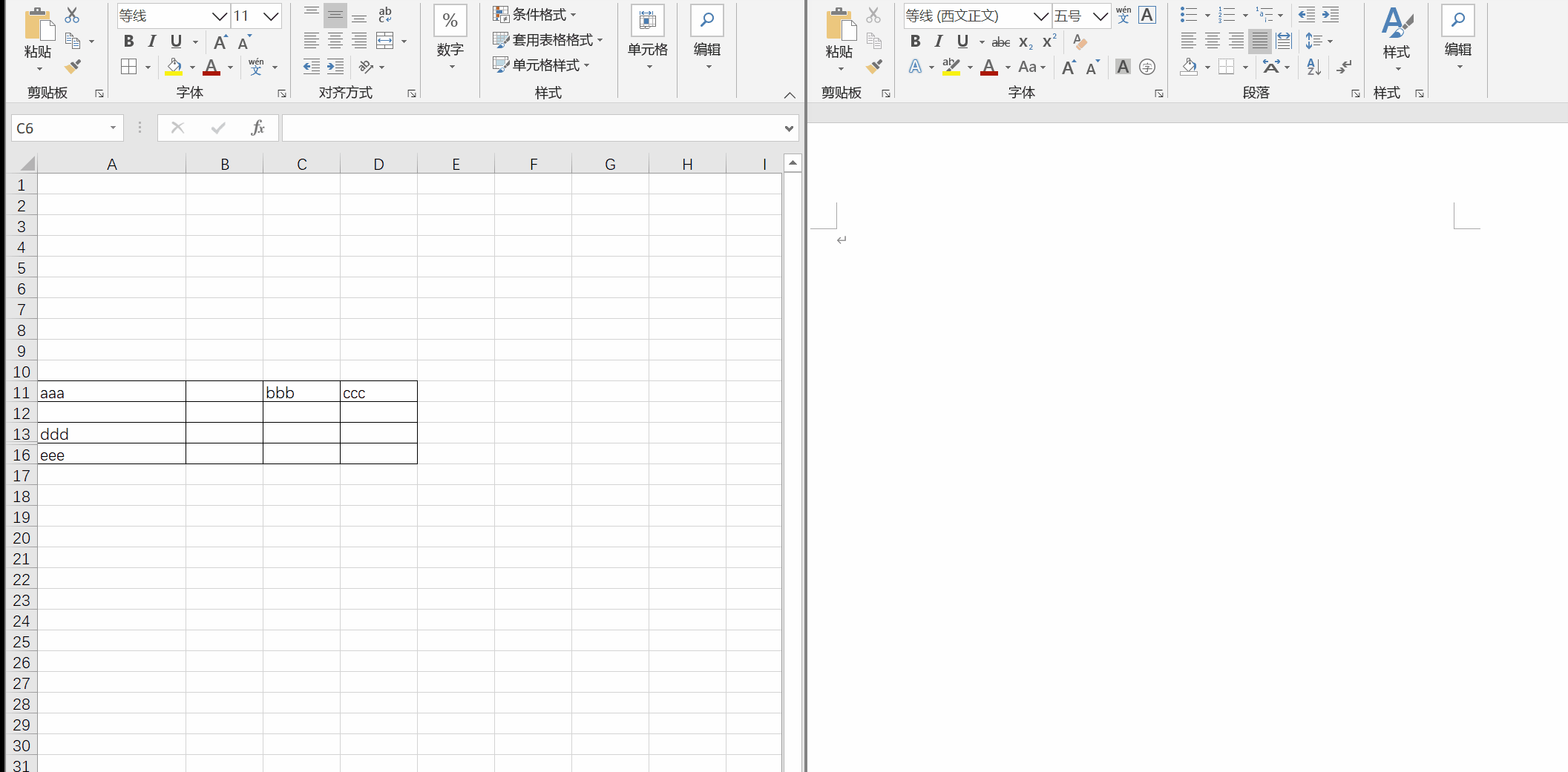Toggle Strikethrough in Word ribbon
1568x772 pixels.
click(1000, 42)
